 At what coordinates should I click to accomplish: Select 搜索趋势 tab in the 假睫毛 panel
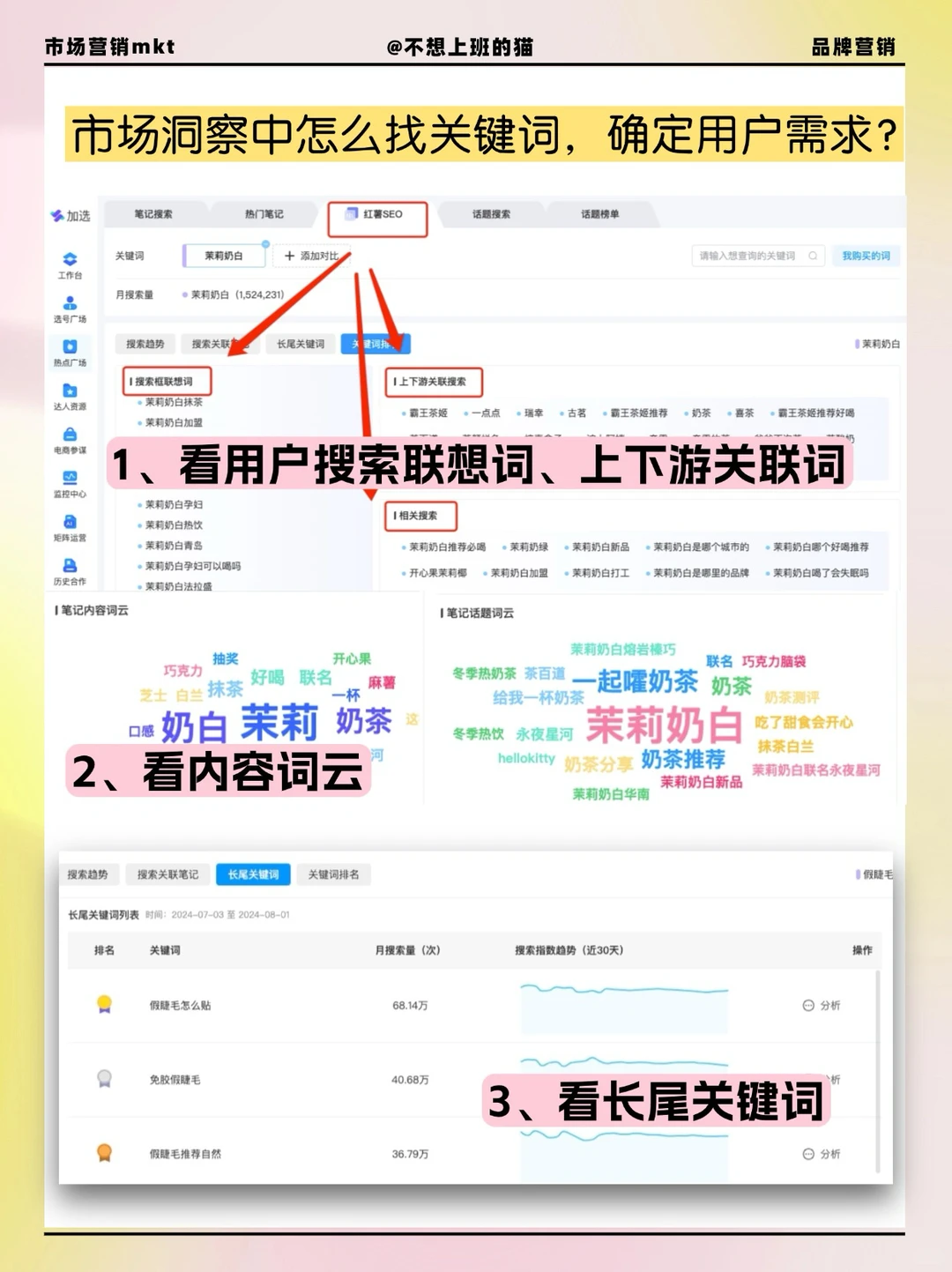tap(87, 874)
